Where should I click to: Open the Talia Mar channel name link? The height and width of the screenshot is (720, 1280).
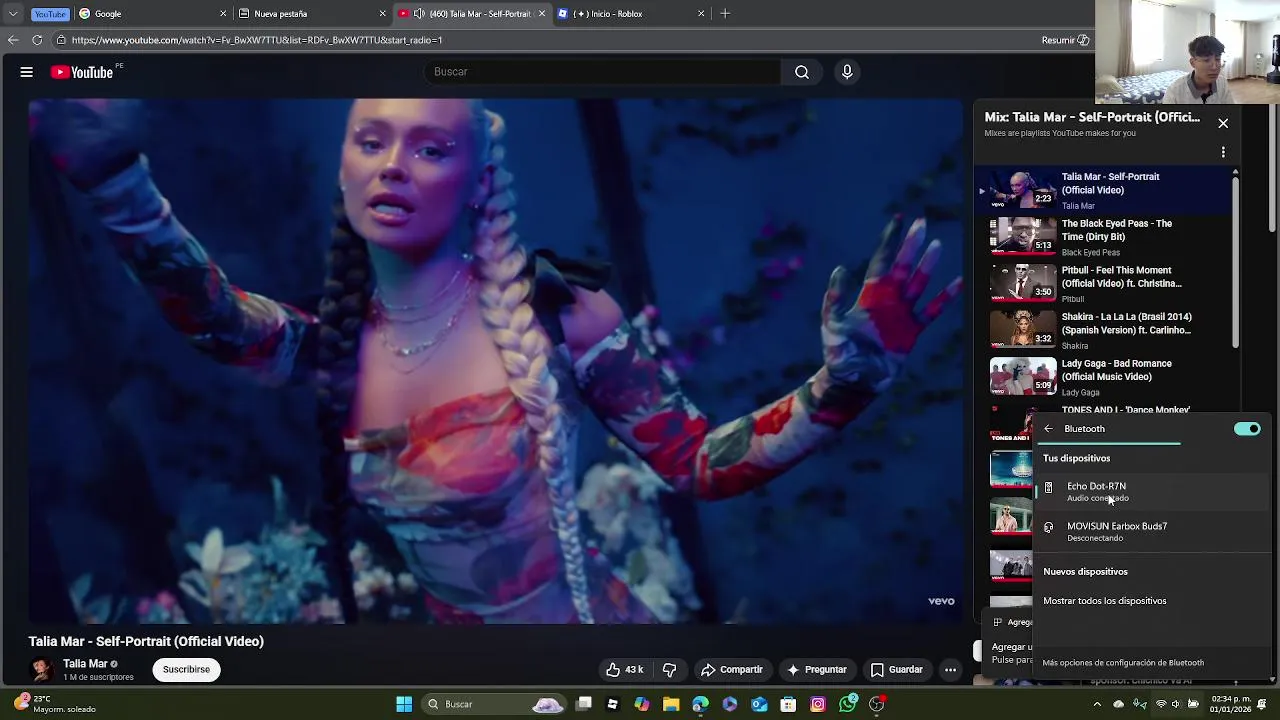[85, 664]
